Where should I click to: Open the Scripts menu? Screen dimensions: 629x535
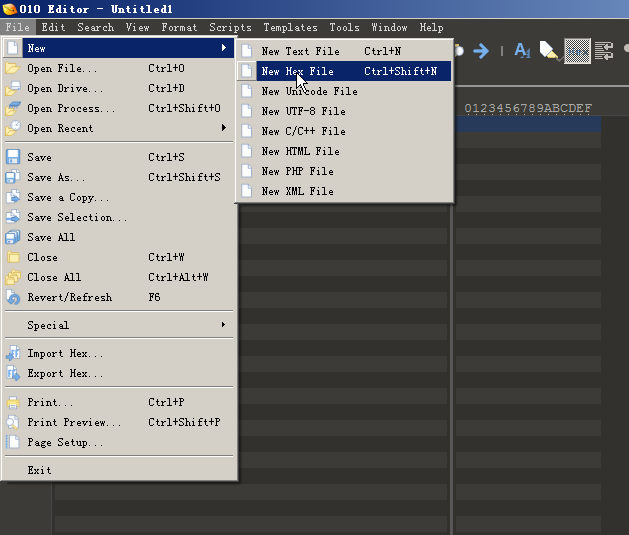(230, 27)
